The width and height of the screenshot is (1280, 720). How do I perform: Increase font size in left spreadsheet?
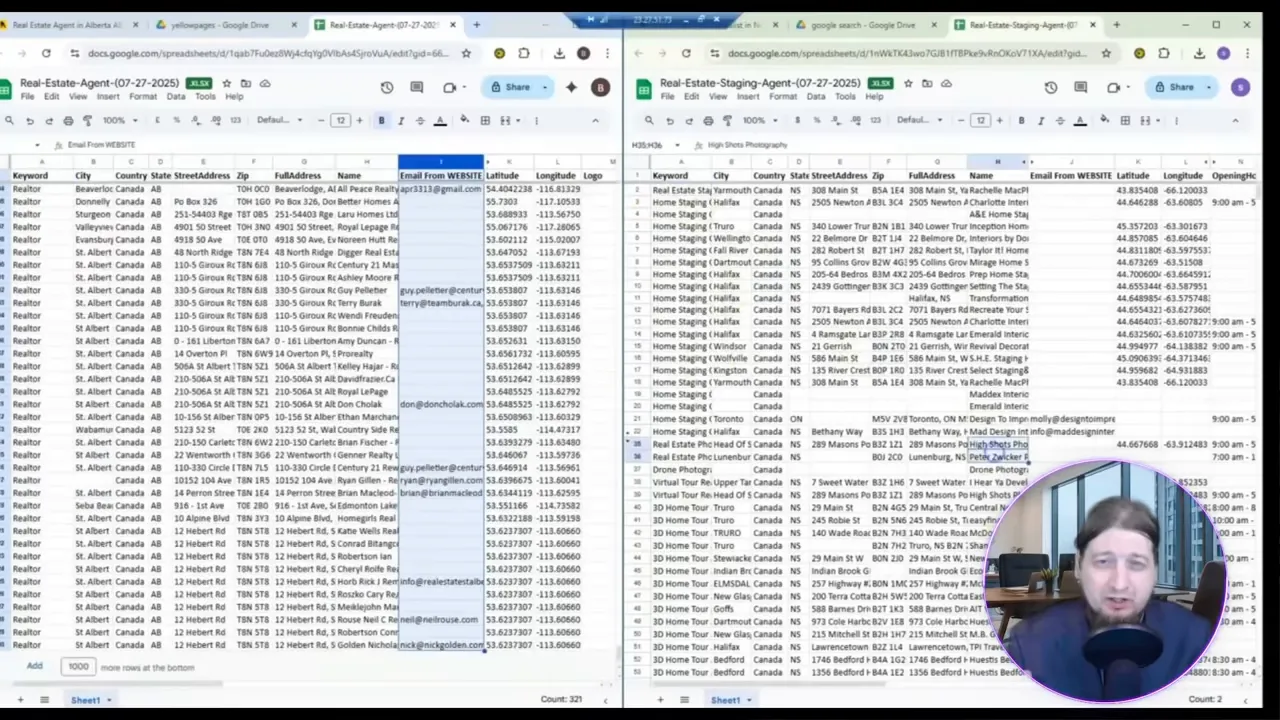(x=360, y=120)
